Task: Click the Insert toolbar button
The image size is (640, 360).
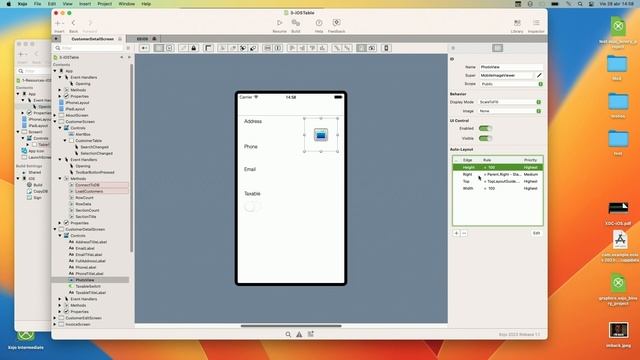Action: tap(59, 26)
